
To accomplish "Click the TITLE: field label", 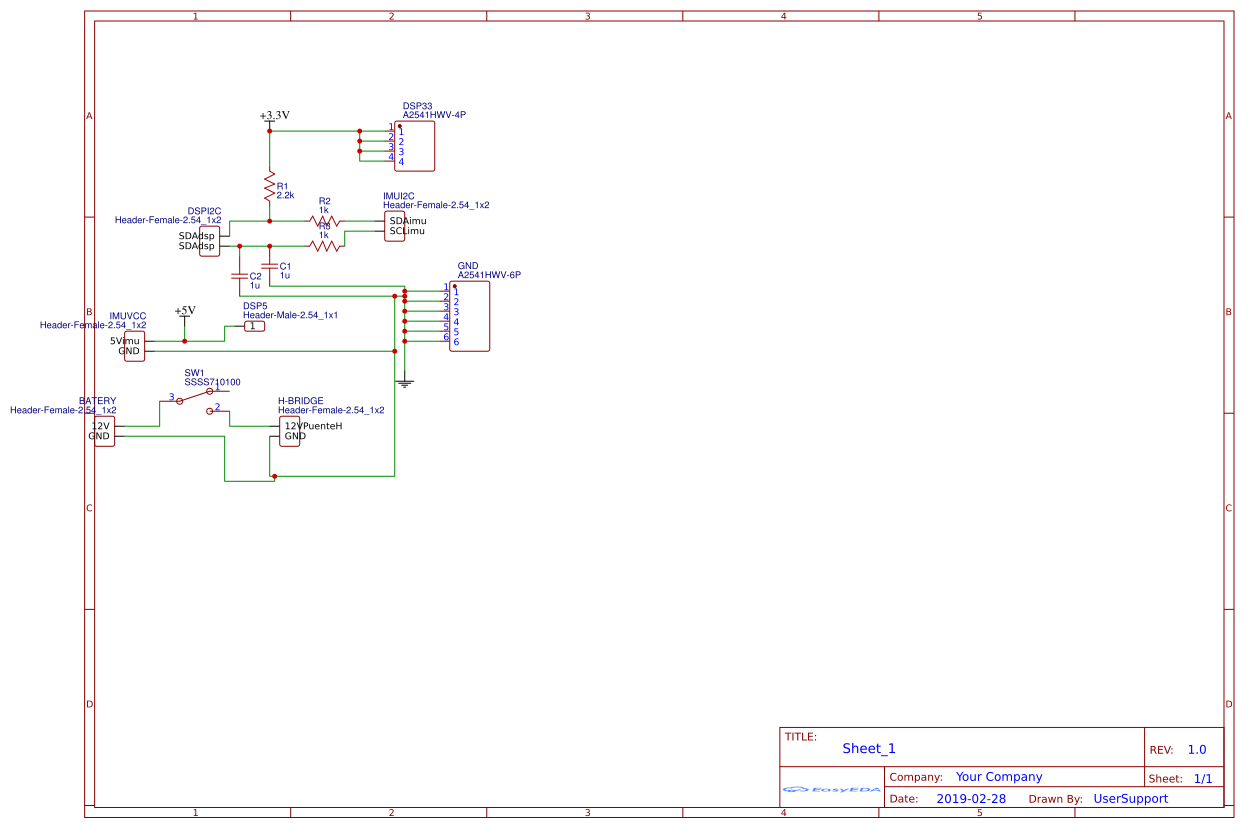I will pos(801,737).
